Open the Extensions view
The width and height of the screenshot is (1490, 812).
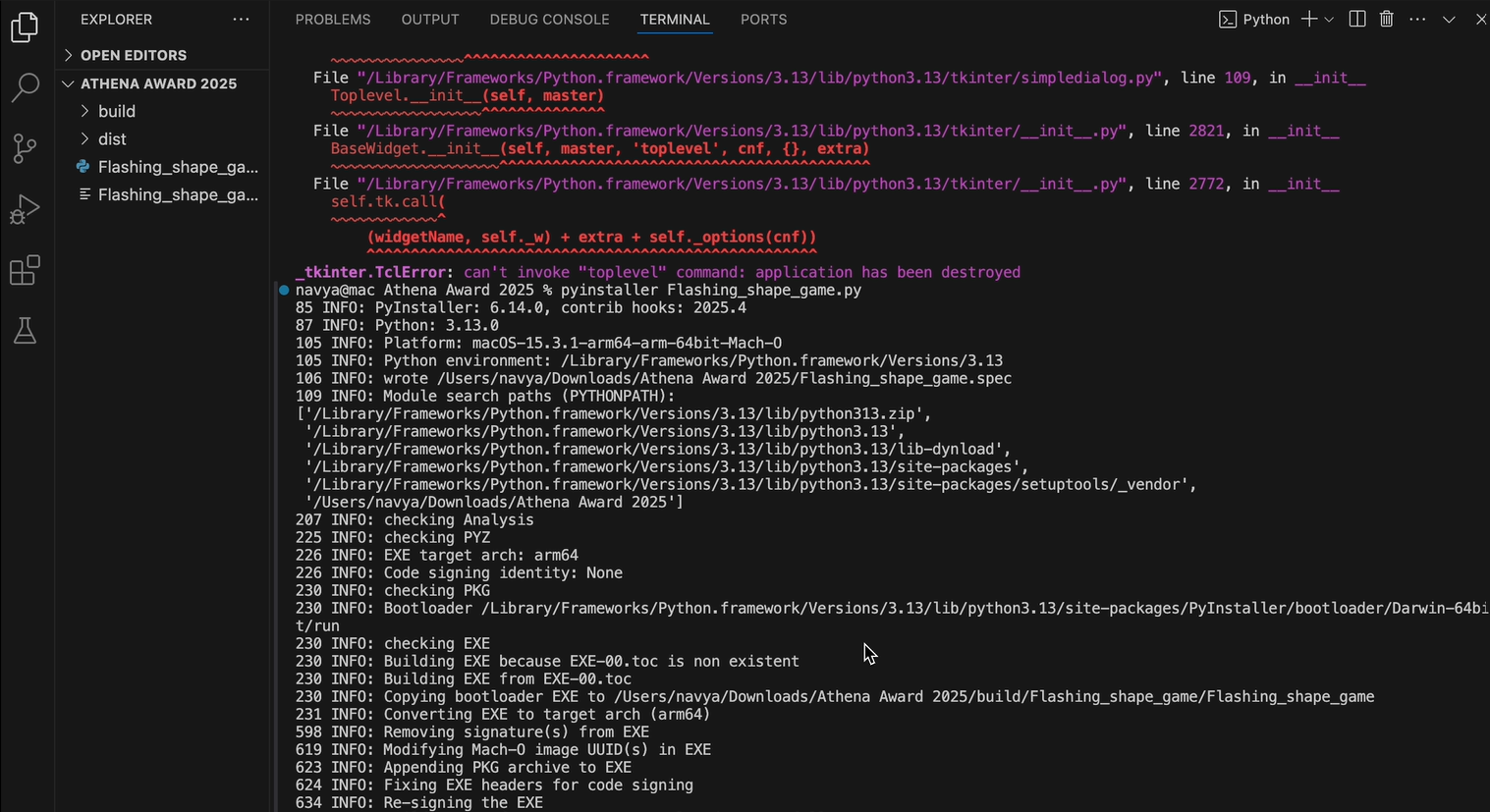25,270
